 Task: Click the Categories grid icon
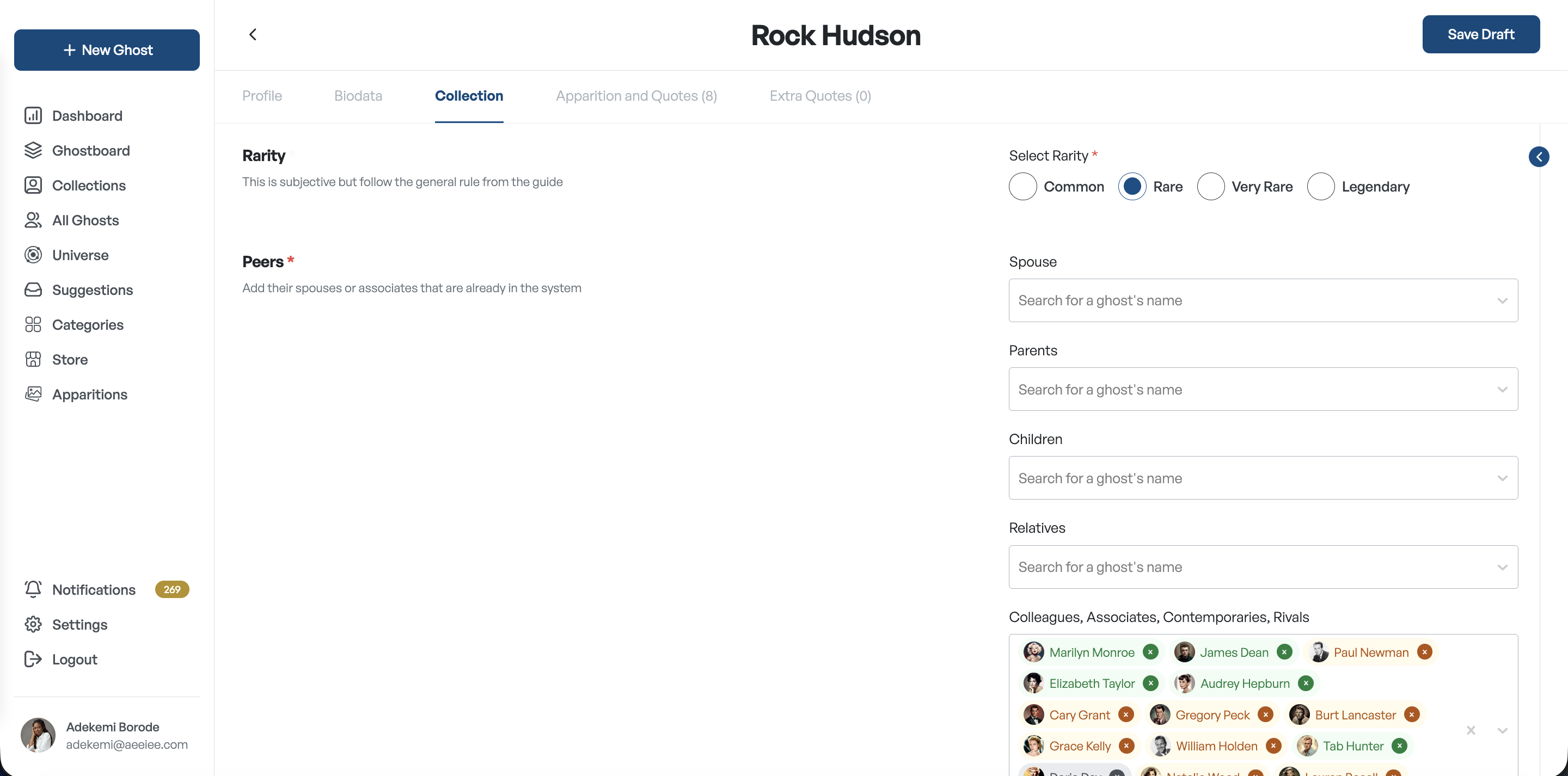33,324
